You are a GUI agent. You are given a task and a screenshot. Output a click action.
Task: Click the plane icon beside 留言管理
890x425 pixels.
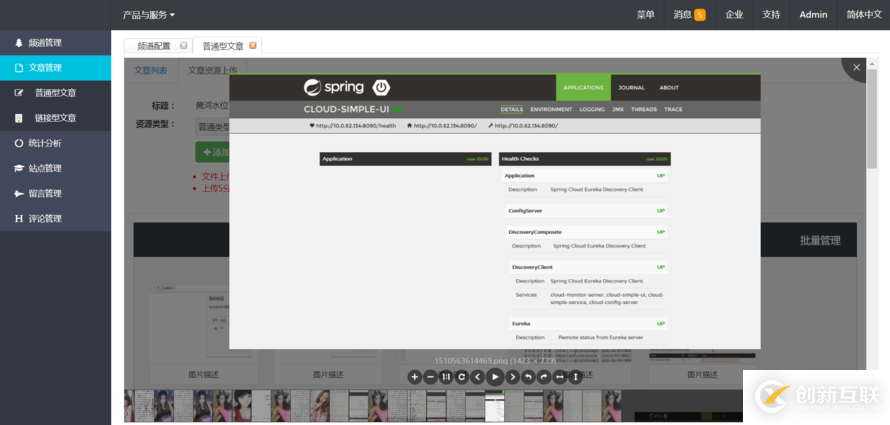[19, 193]
